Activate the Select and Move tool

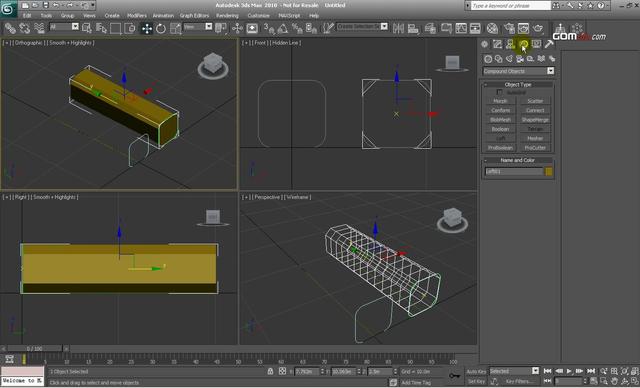pos(147,28)
